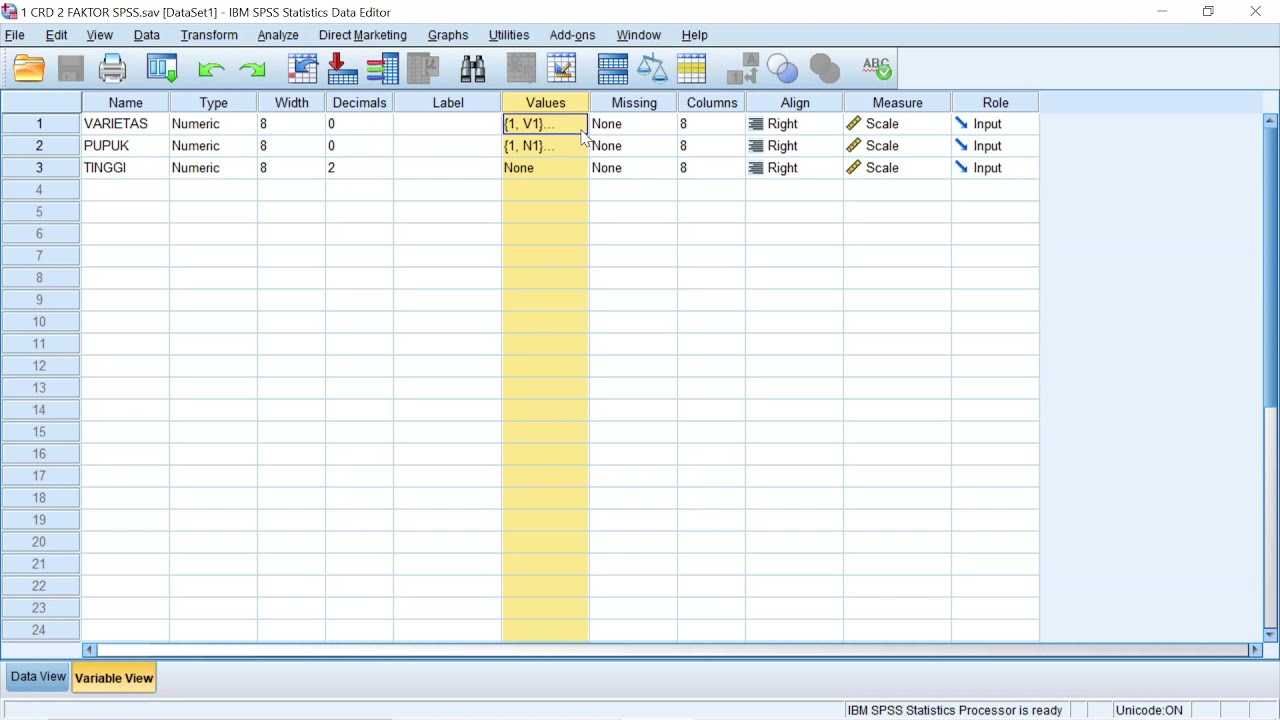The height and width of the screenshot is (720, 1280).
Task: Click the Show all variables icon
Action: pos(825,69)
